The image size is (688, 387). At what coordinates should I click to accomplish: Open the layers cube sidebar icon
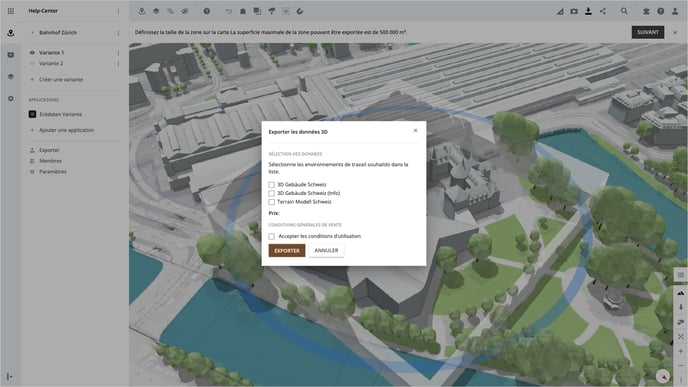point(11,77)
